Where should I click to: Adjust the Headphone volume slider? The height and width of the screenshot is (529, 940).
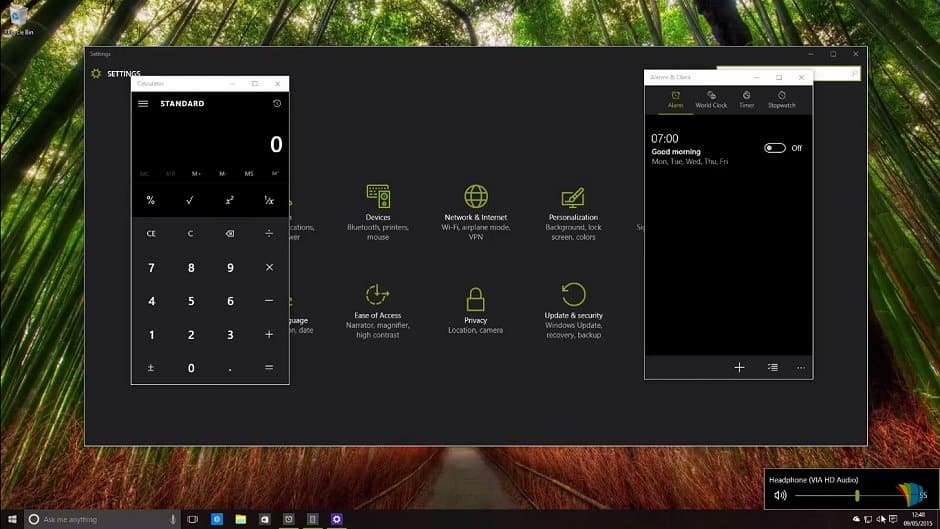click(858, 495)
